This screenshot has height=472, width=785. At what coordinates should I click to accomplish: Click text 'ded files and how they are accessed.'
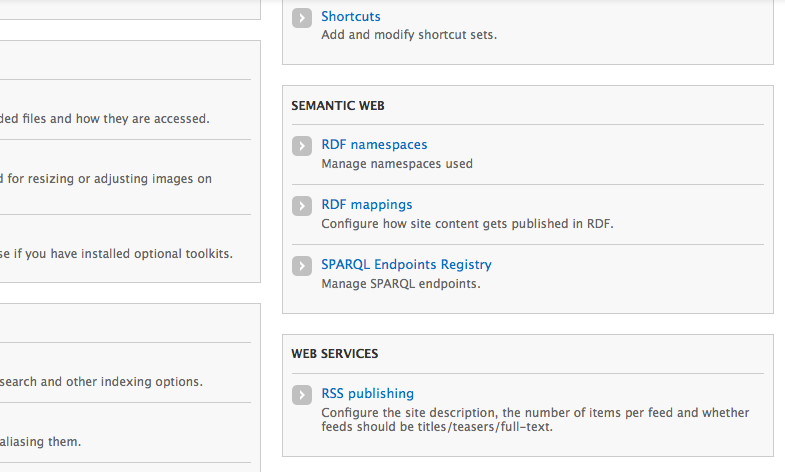click(105, 119)
